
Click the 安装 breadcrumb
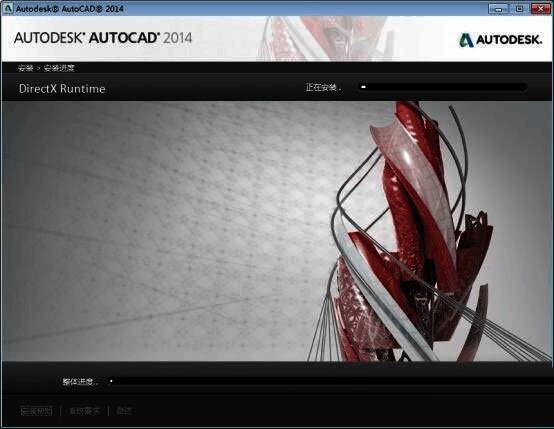pyautogui.click(x=25, y=68)
